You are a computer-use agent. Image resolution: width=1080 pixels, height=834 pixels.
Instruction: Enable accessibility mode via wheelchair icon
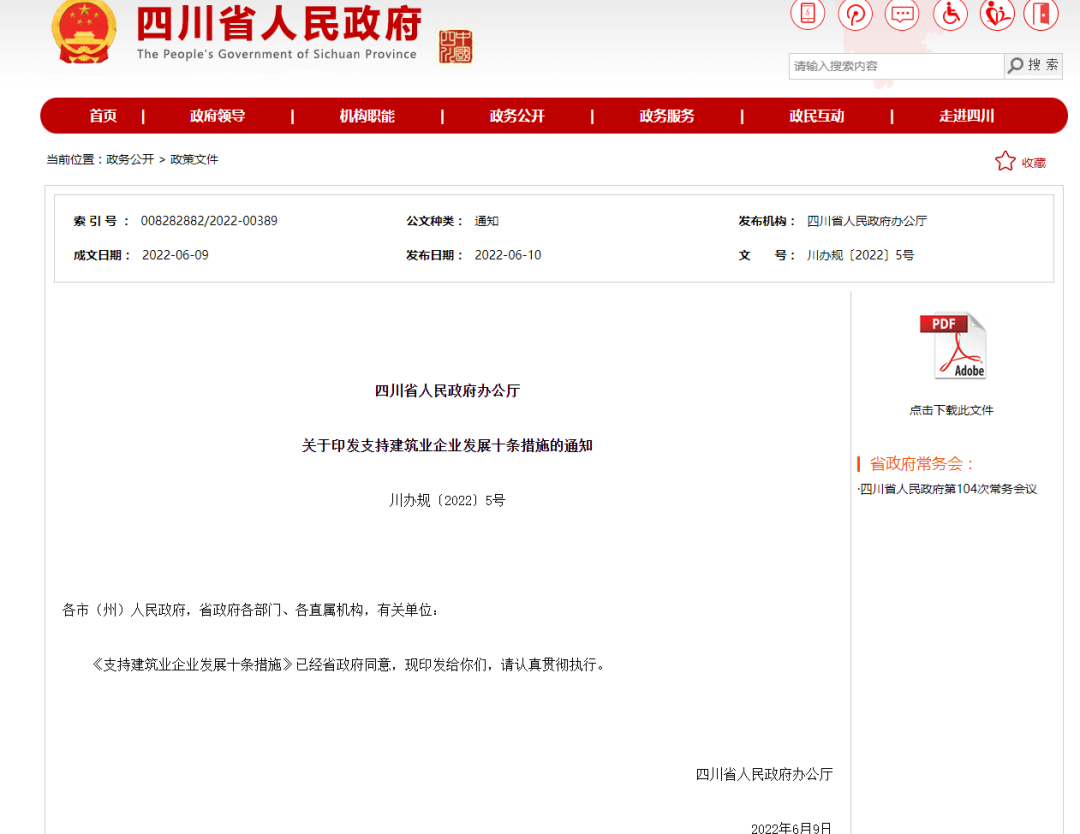pos(950,13)
